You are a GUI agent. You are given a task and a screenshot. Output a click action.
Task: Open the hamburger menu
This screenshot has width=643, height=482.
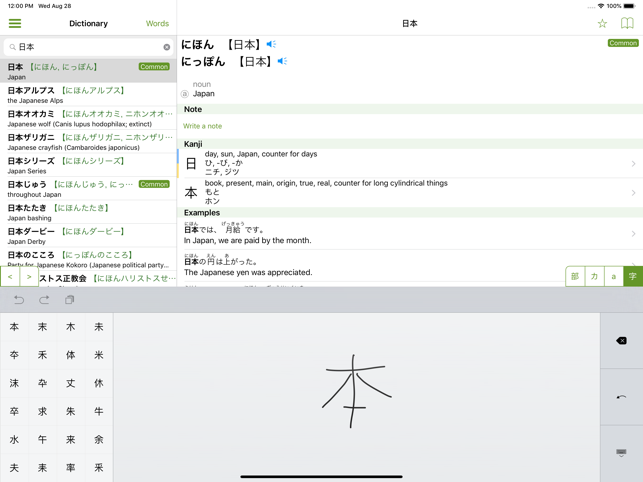click(x=15, y=23)
